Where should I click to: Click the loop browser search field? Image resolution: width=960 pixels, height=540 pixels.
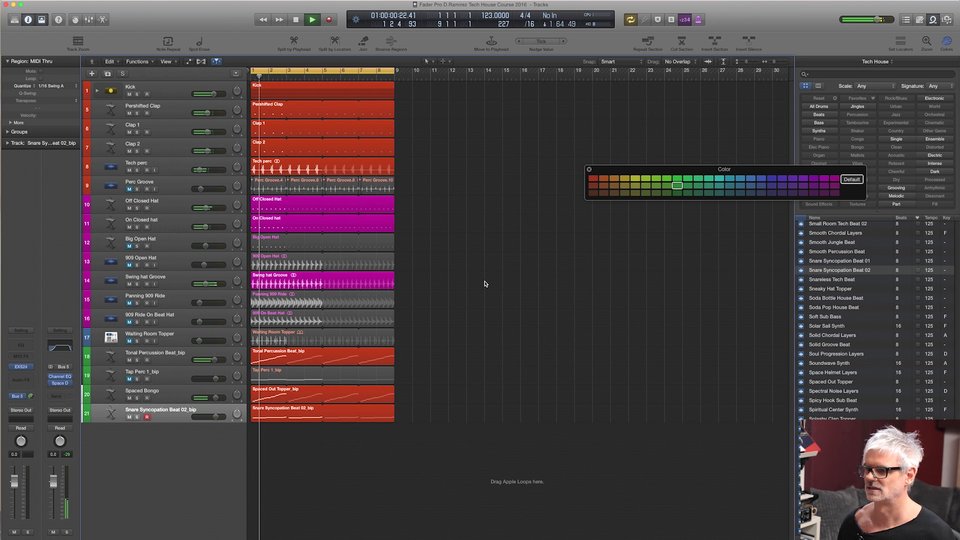coord(877,74)
